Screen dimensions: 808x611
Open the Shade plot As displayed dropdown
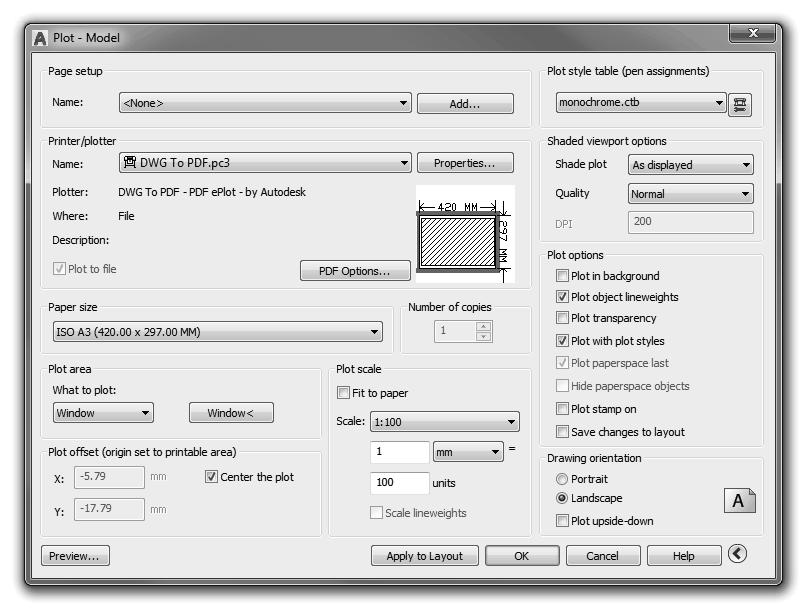click(x=691, y=165)
